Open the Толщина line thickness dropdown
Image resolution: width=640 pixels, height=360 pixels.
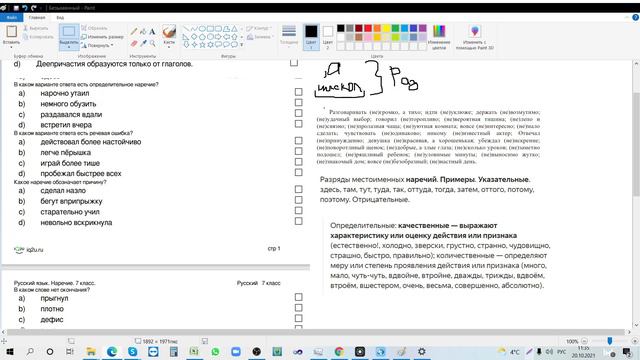[289, 35]
